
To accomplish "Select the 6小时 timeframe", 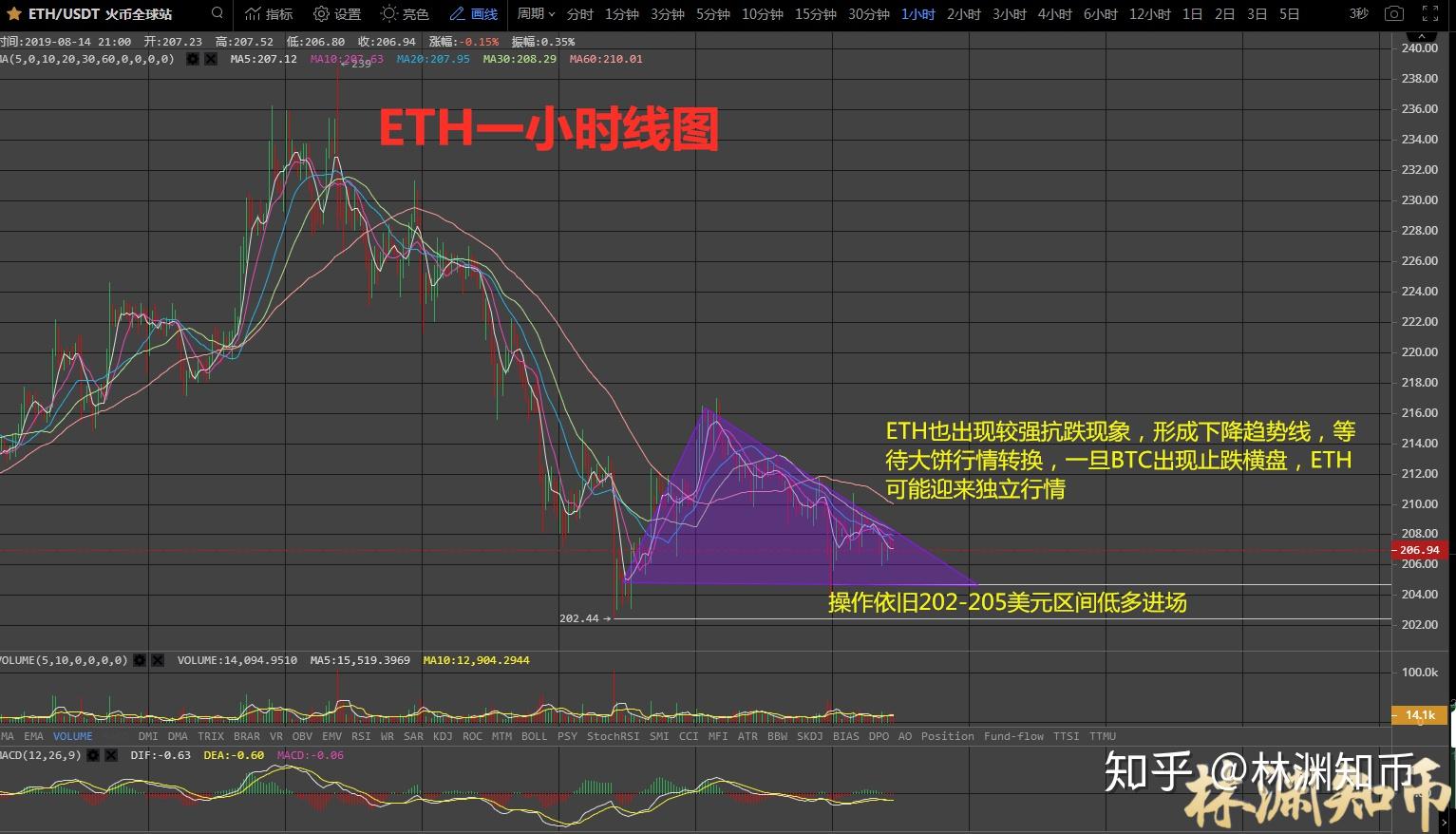I will click(1101, 14).
